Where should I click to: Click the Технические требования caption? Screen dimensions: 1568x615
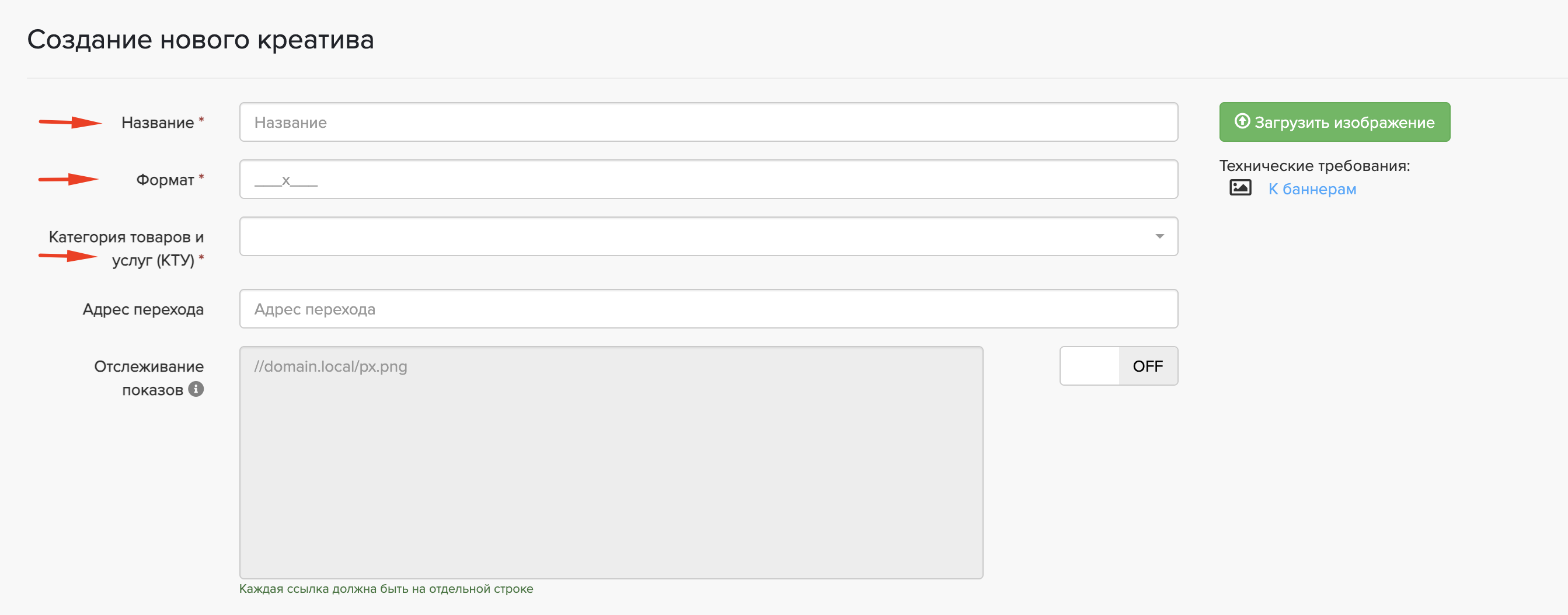(1314, 166)
